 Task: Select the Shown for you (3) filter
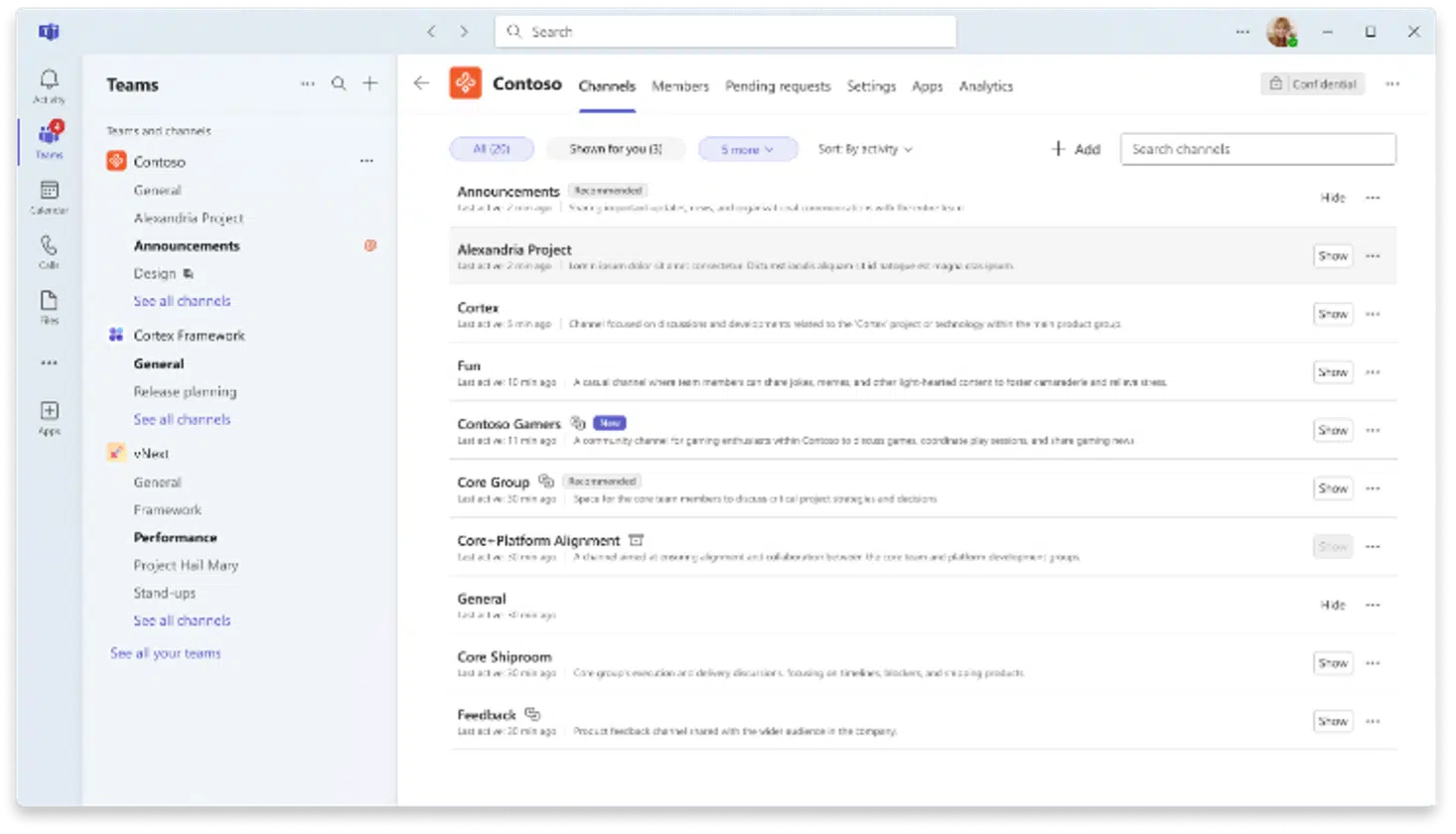coord(616,149)
